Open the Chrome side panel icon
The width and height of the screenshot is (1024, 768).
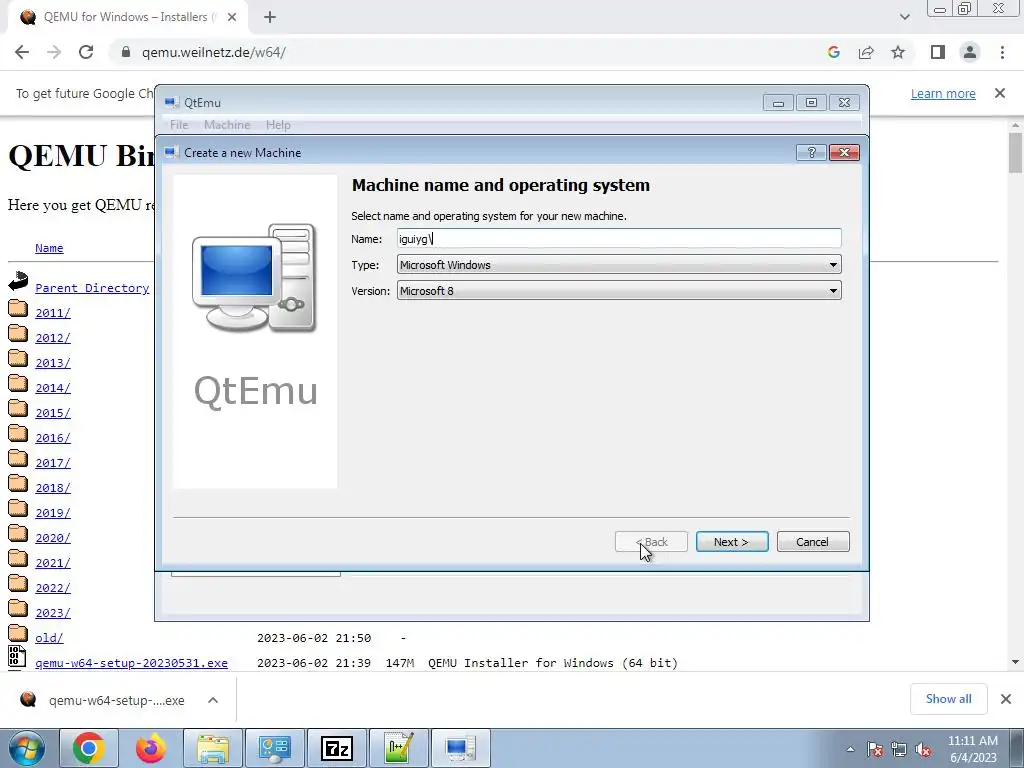pyautogui.click(x=938, y=52)
